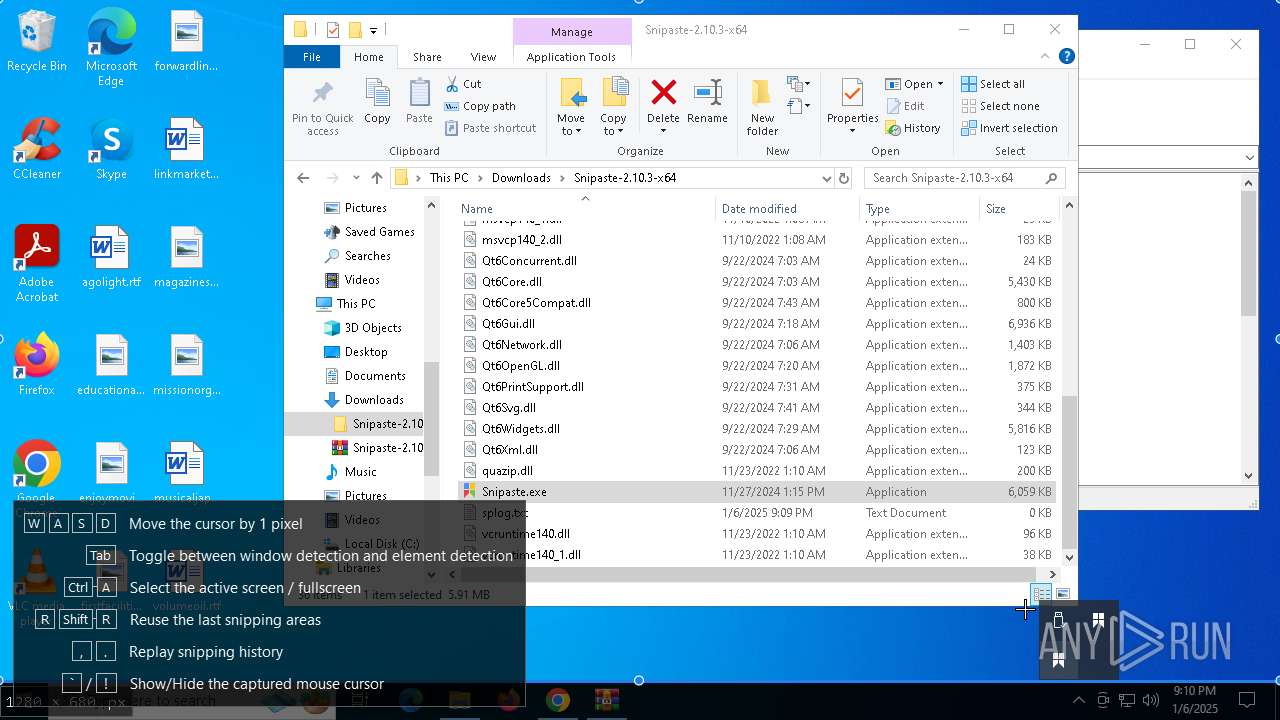Open the address bar history dropdown
This screenshot has width=1280, height=720.
[826, 178]
